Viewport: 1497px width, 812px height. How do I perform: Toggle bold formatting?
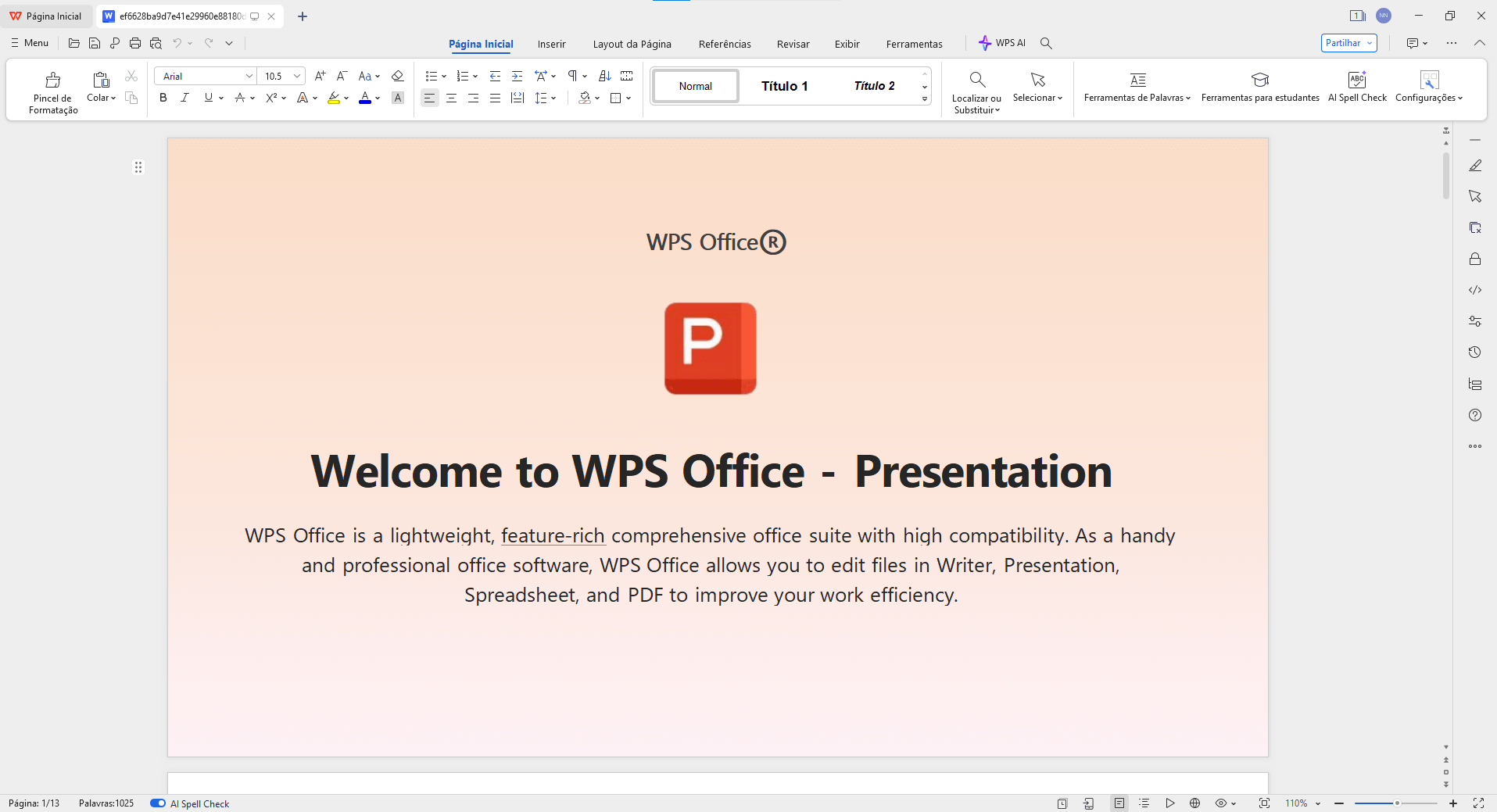click(163, 97)
